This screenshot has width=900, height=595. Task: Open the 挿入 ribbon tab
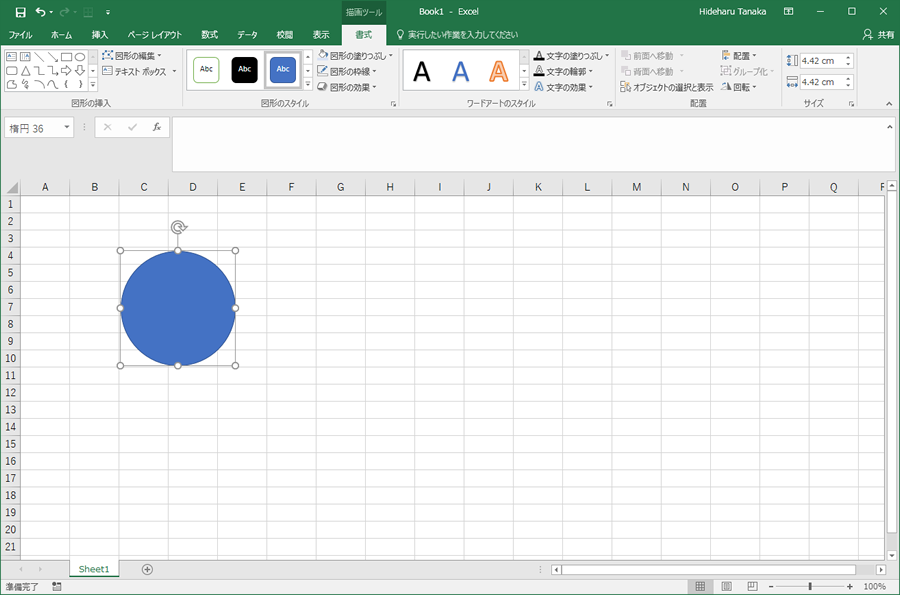tap(99, 34)
